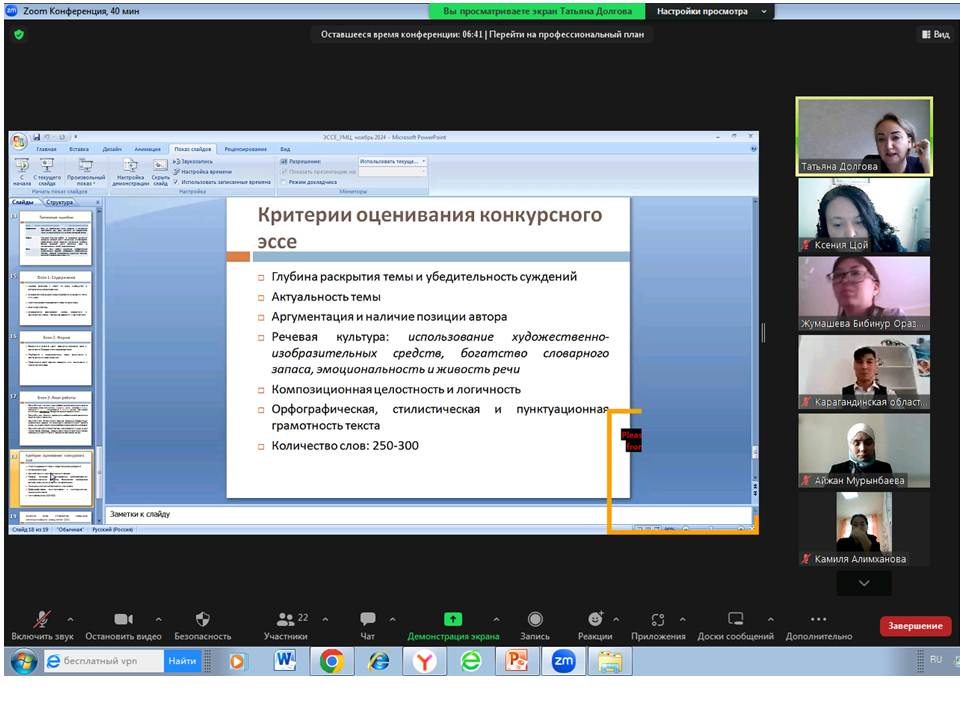Unmute microphone with Включить звук
The width and height of the screenshot is (960, 720).
(x=42, y=620)
